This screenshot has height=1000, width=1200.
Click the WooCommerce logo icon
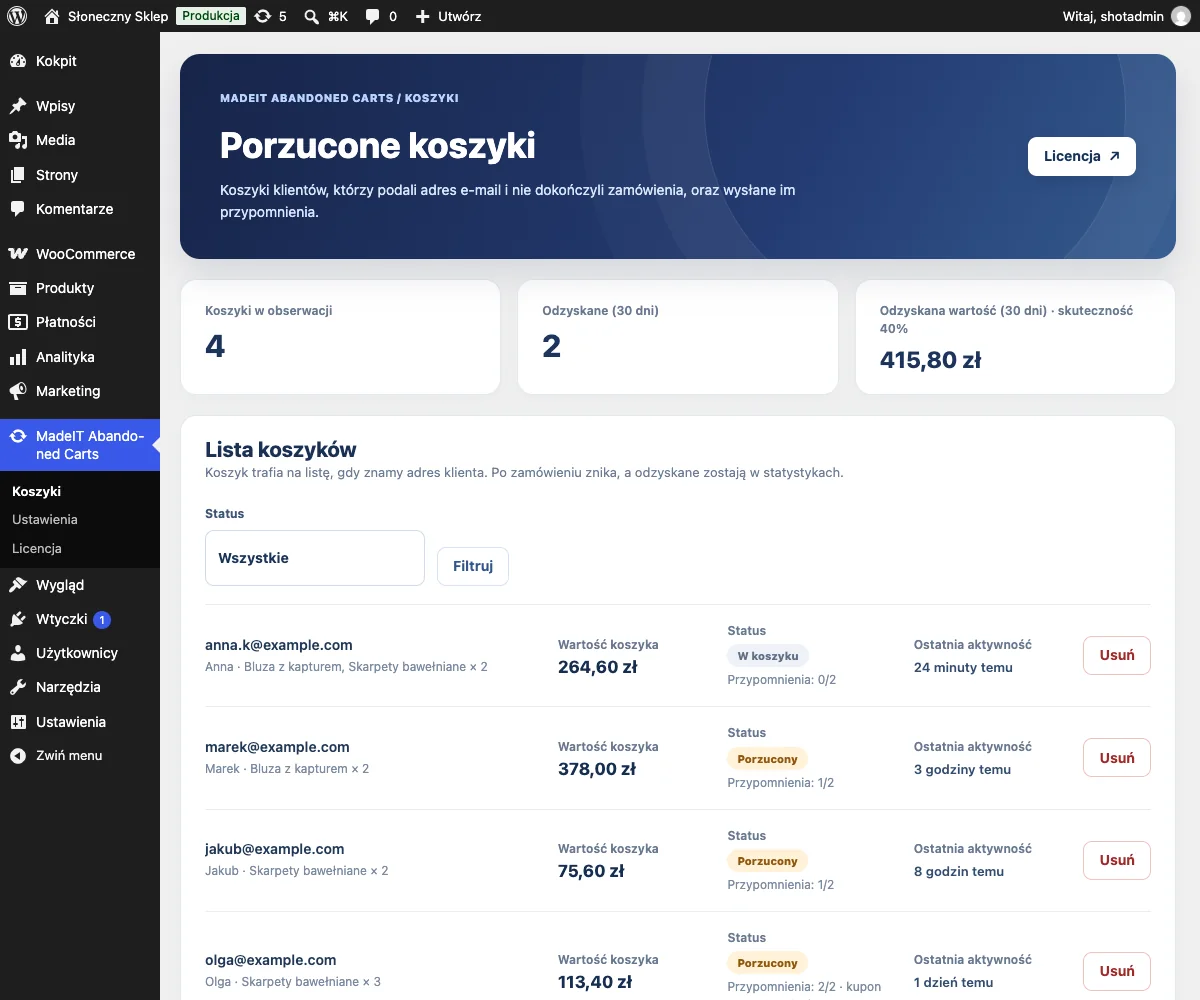click(17, 254)
